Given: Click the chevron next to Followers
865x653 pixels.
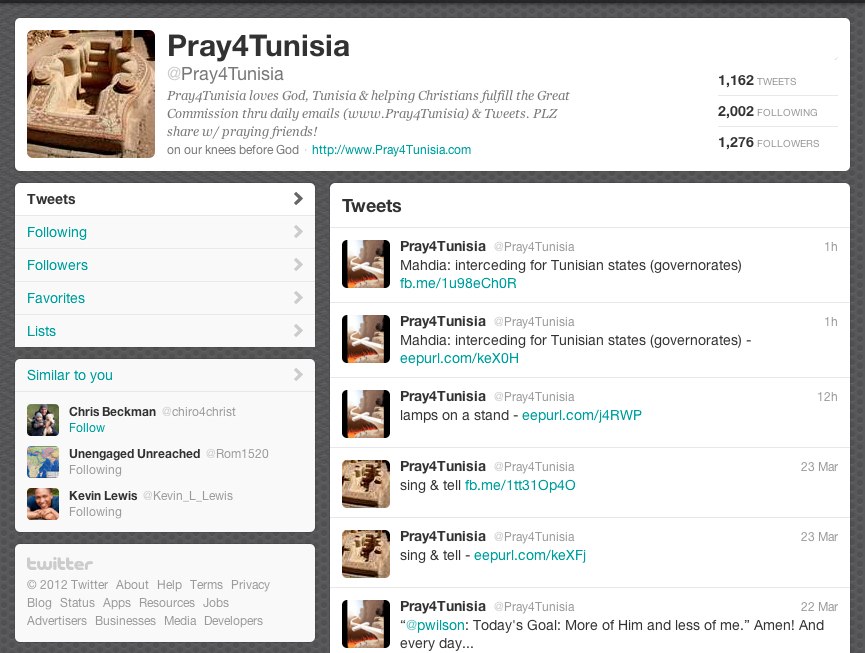Looking at the screenshot, I should point(298,265).
